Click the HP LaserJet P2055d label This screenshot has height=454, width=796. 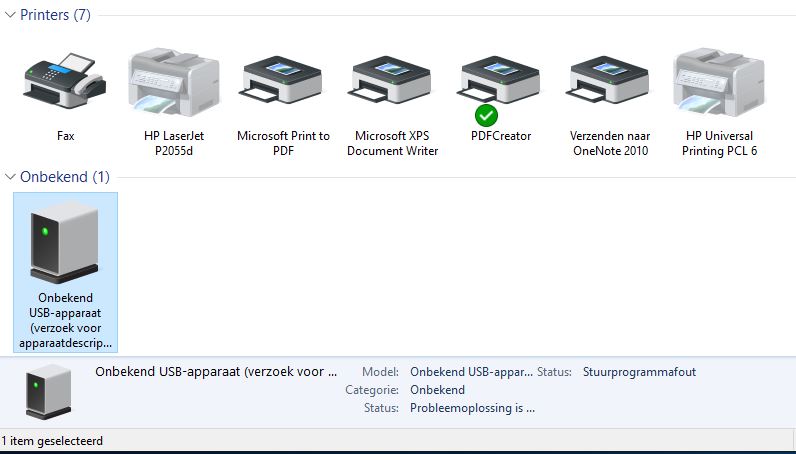tap(174, 143)
